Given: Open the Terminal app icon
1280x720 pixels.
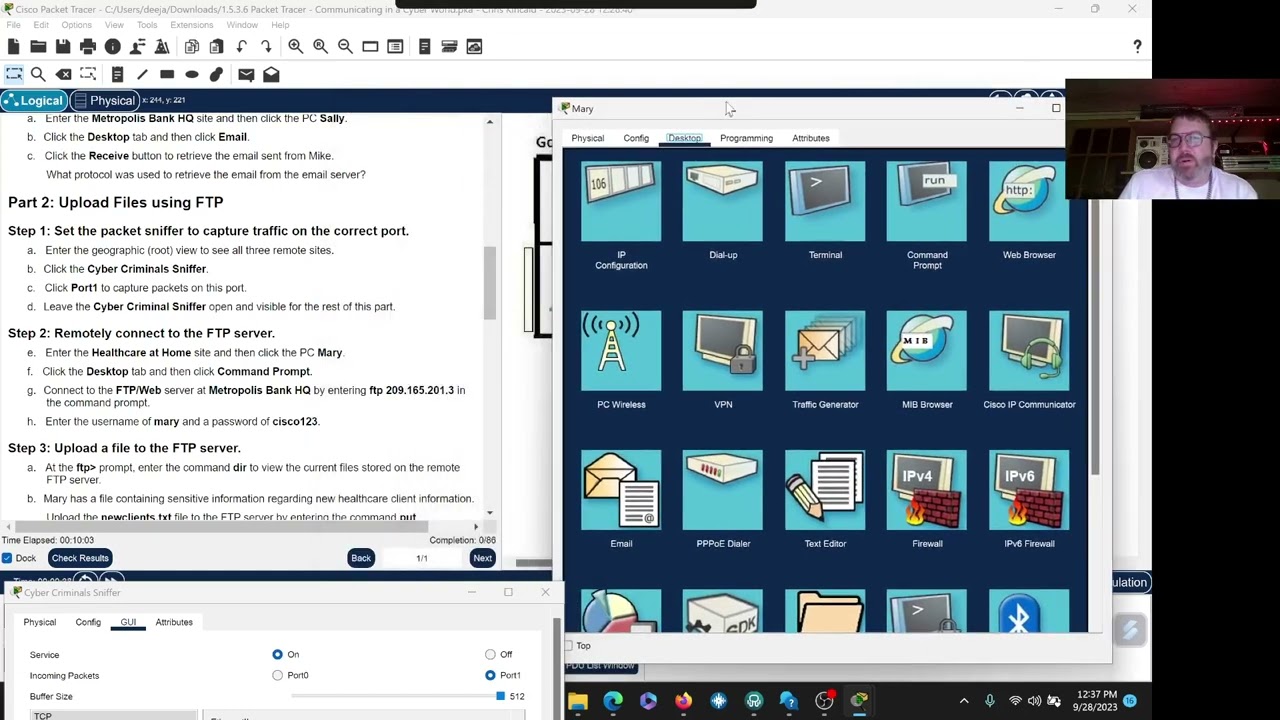Looking at the screenshot, I should [825, 202].
